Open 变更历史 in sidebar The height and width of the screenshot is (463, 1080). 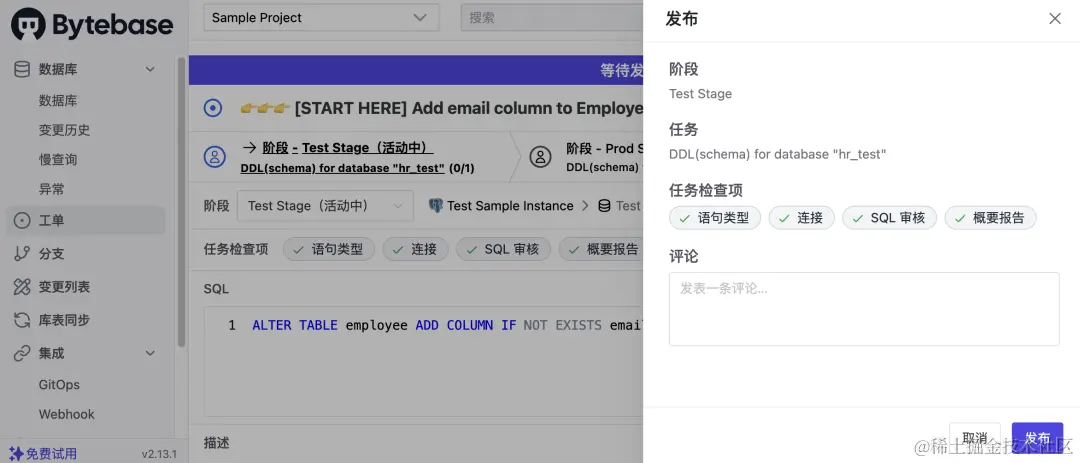click(x=64, y=130)
